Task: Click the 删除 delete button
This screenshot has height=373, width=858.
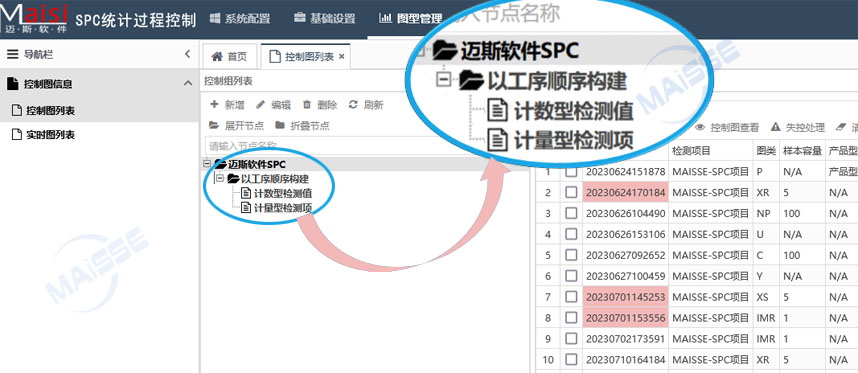Action: (320, 105)
